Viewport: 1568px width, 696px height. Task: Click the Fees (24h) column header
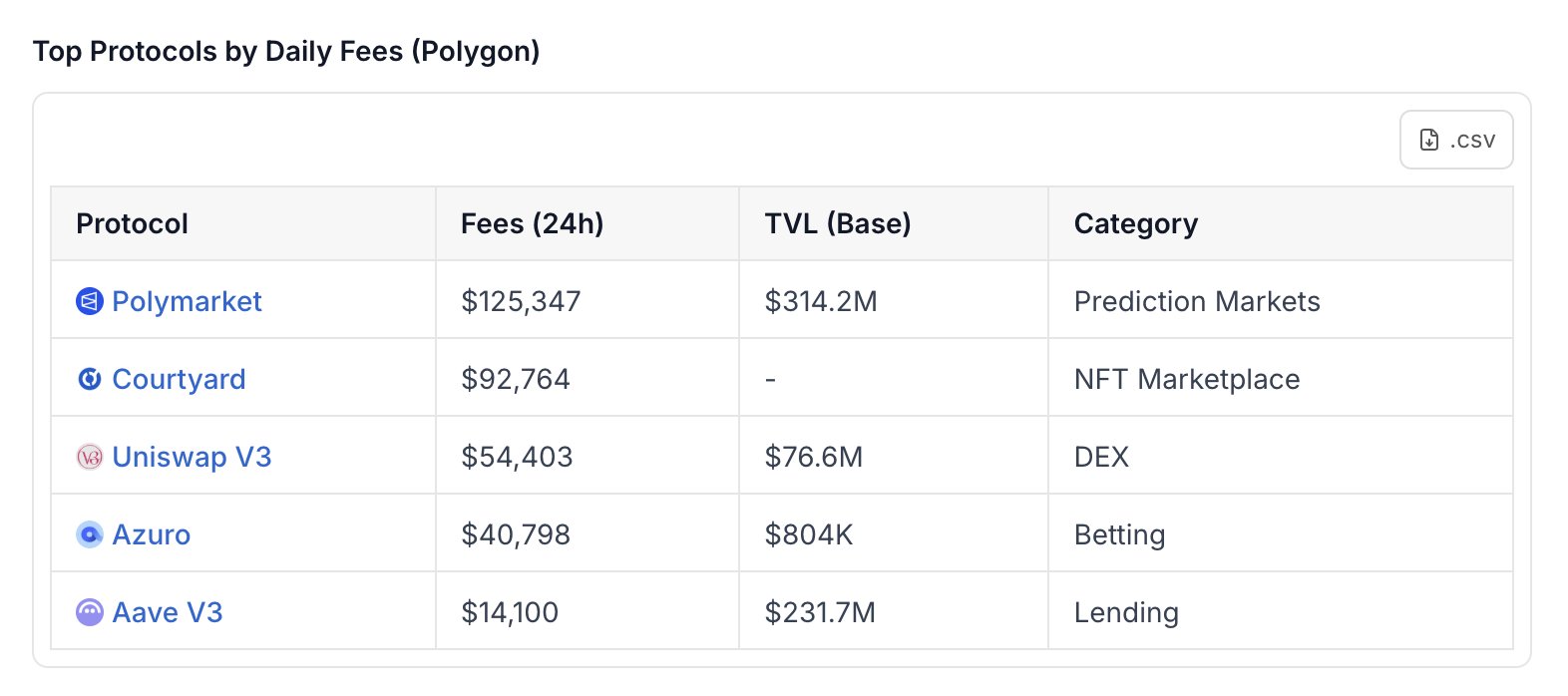tap(532, 223)
